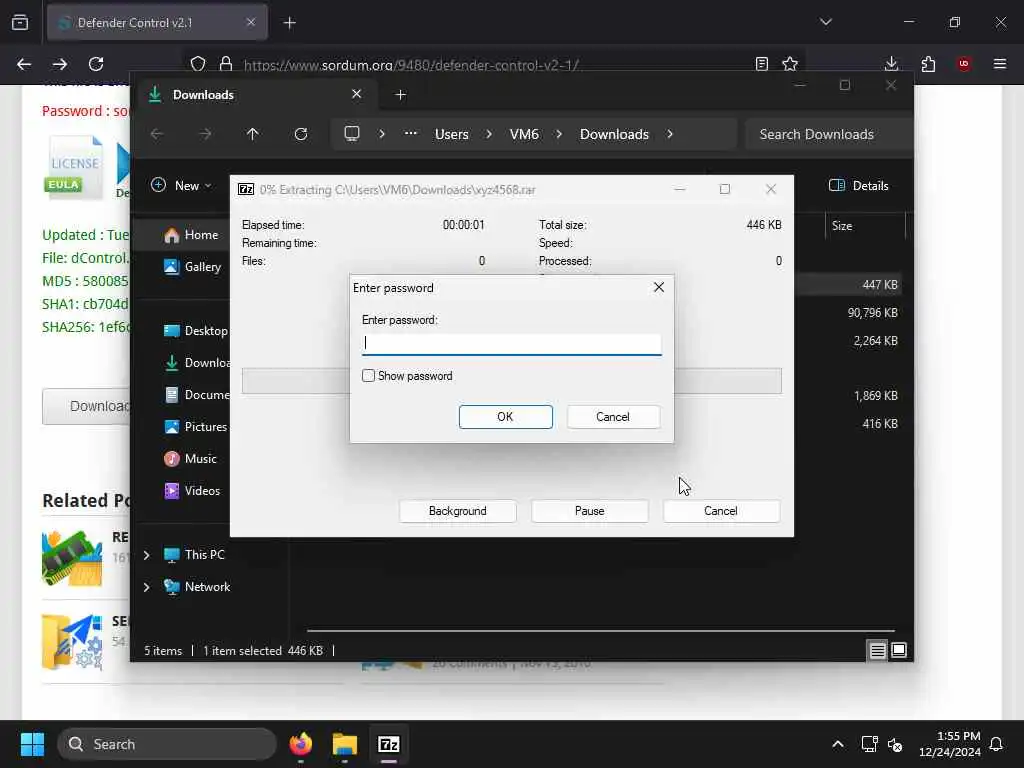
Task: Open Gallery in Explorer sidebar
Action: tap(193, 266)
